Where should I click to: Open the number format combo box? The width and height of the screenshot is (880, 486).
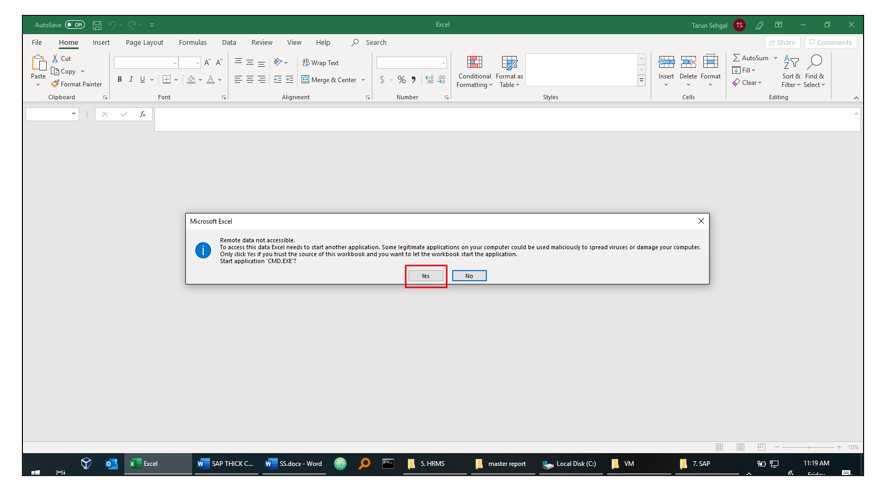click(x=411, y=63)
